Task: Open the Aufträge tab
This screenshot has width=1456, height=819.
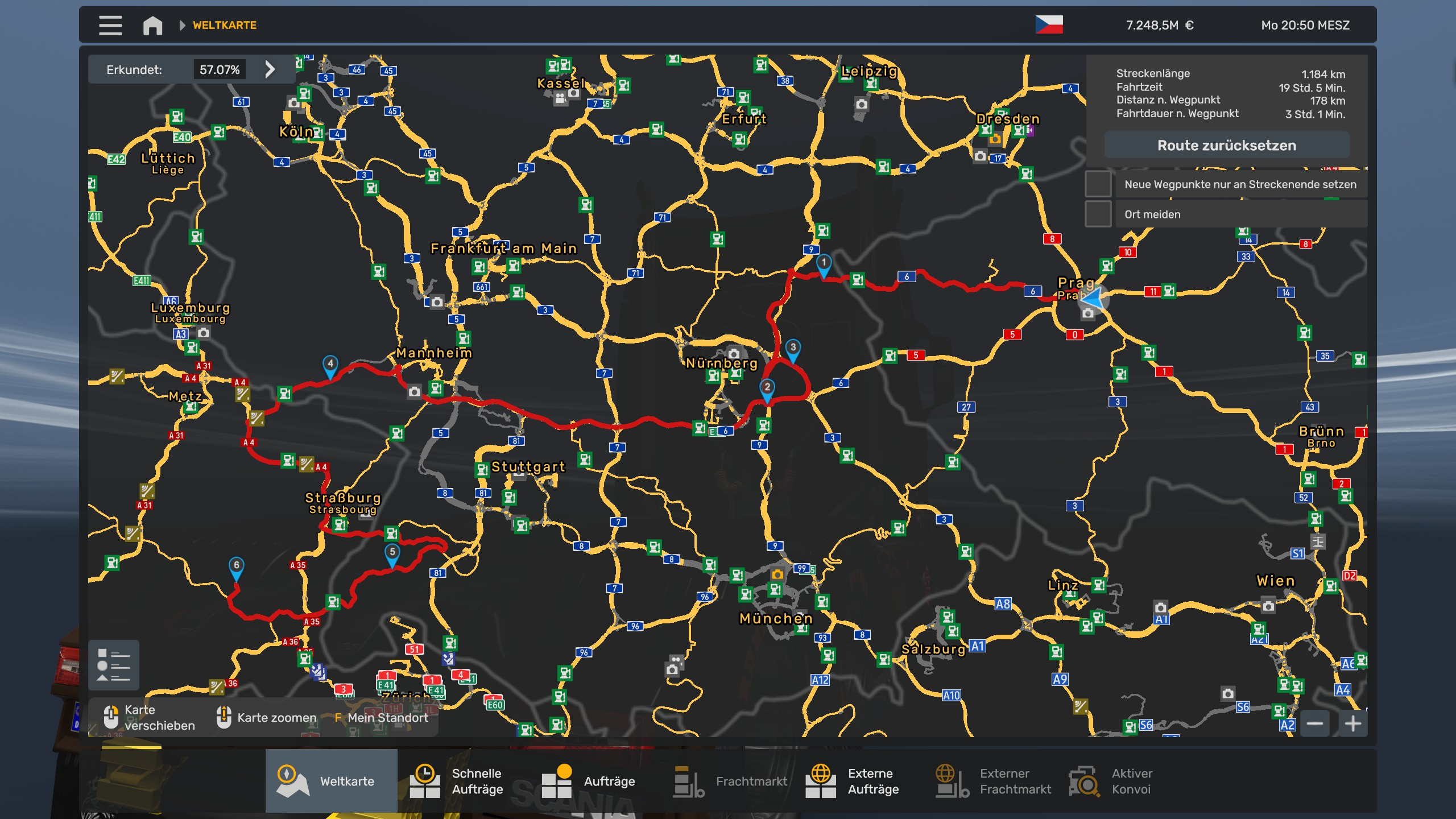Action: [589, 781]
